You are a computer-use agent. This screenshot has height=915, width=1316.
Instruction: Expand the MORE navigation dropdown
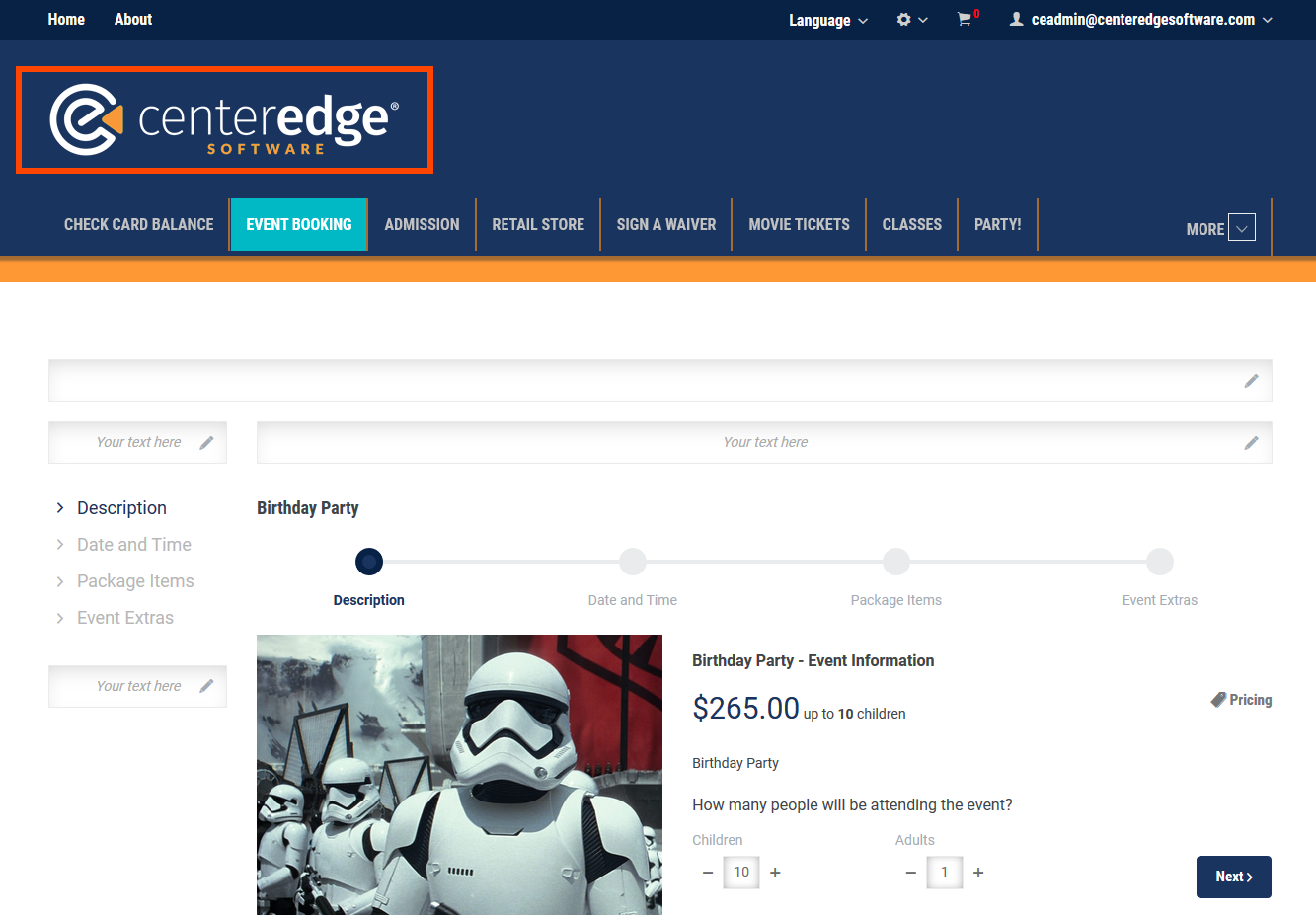click(1221, 228)
